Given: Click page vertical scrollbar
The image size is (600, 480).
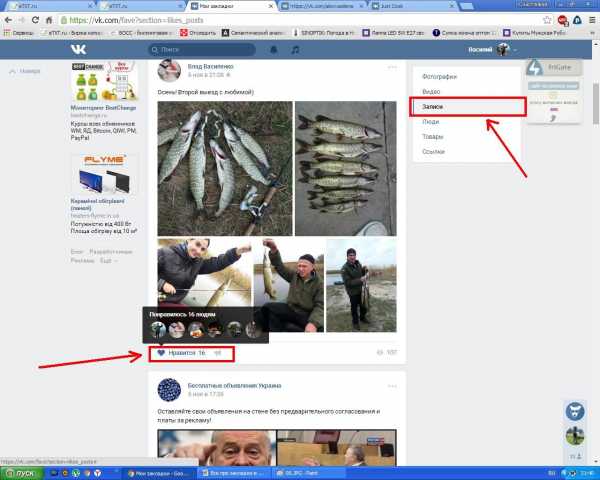Looking at the screenshot, I should (596, 103).
